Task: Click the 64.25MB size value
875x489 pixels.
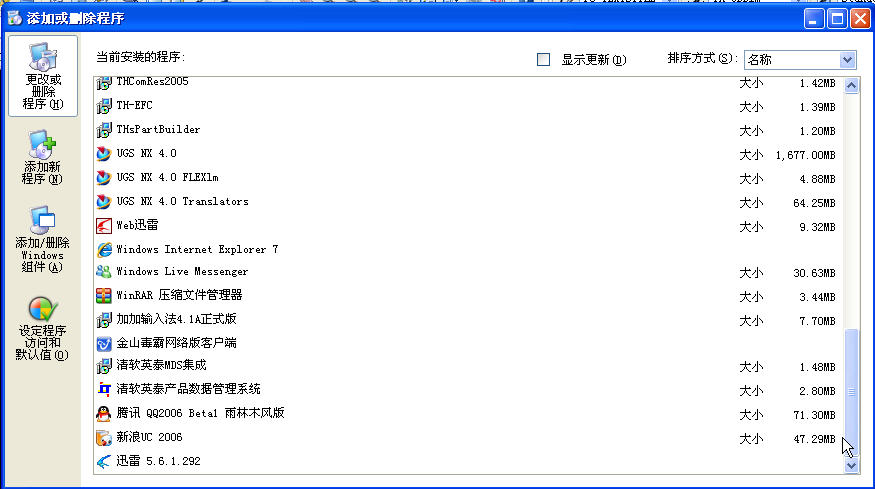Action: click(x=814, y=203)
